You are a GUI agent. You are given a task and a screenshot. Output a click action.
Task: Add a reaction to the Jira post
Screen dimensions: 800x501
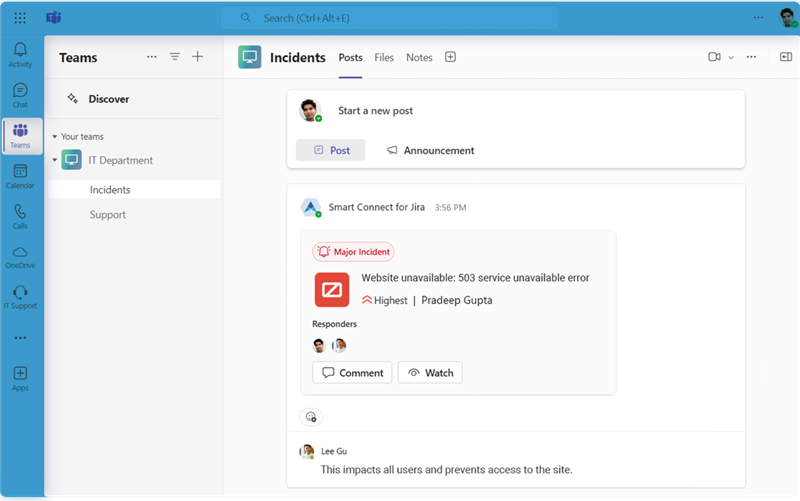coord(311,417)
